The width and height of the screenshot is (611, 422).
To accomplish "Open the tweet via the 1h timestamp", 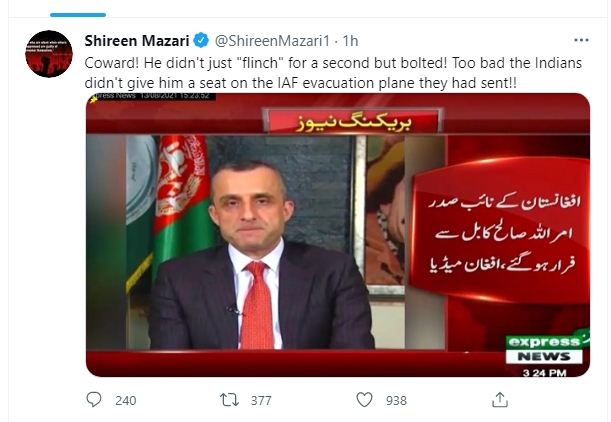I will 350,41.
